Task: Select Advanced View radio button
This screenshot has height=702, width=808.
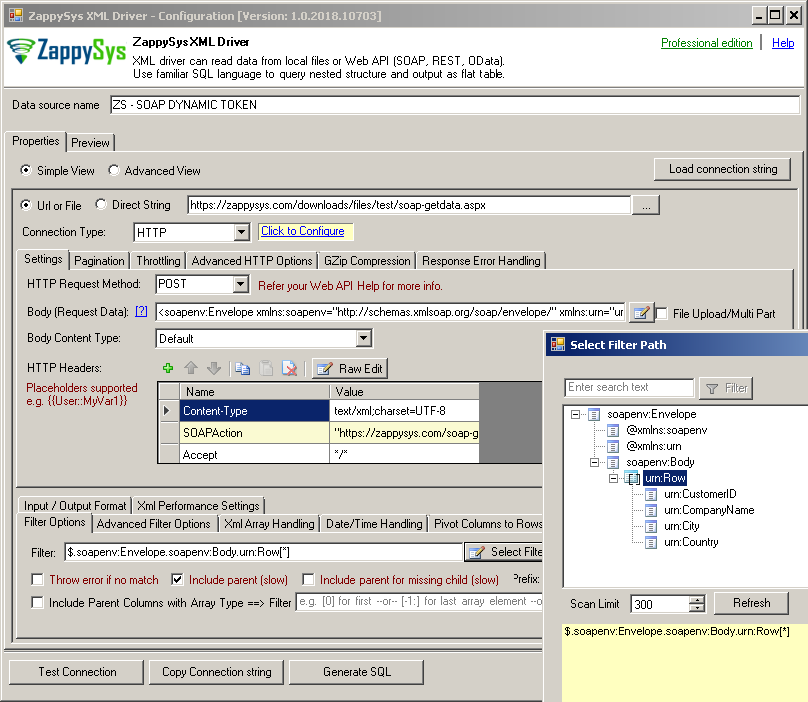Action: [x=113, y=170]
